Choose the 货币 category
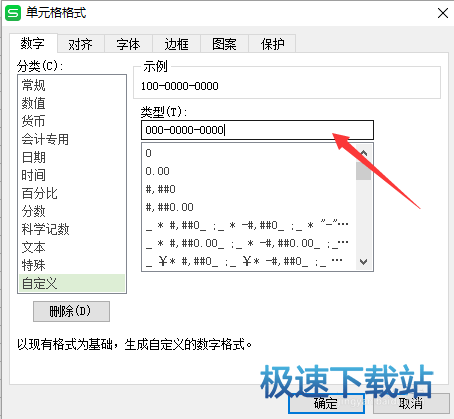Viewport: 454px width, 419px height. 72,121
